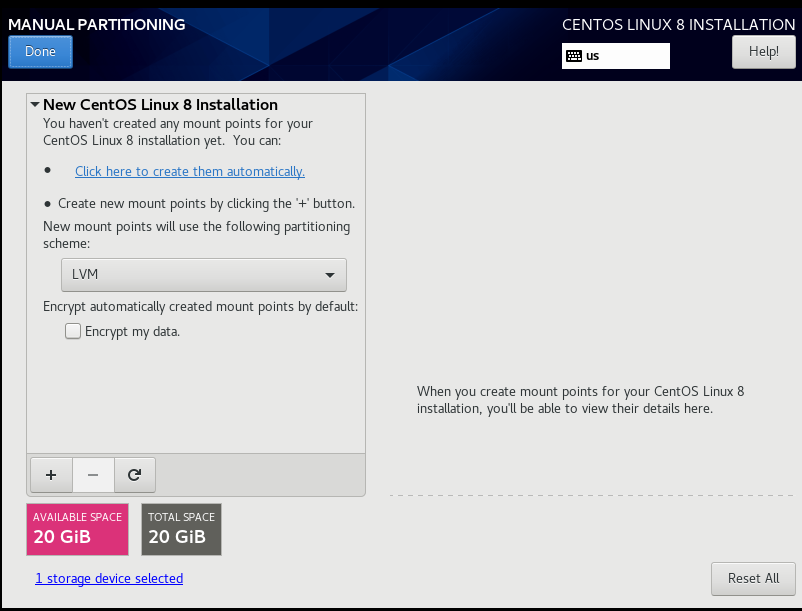Click the MANUAL PARTITIONING title
The height and width of the screenshot is (611, 802).
[97, 25]
